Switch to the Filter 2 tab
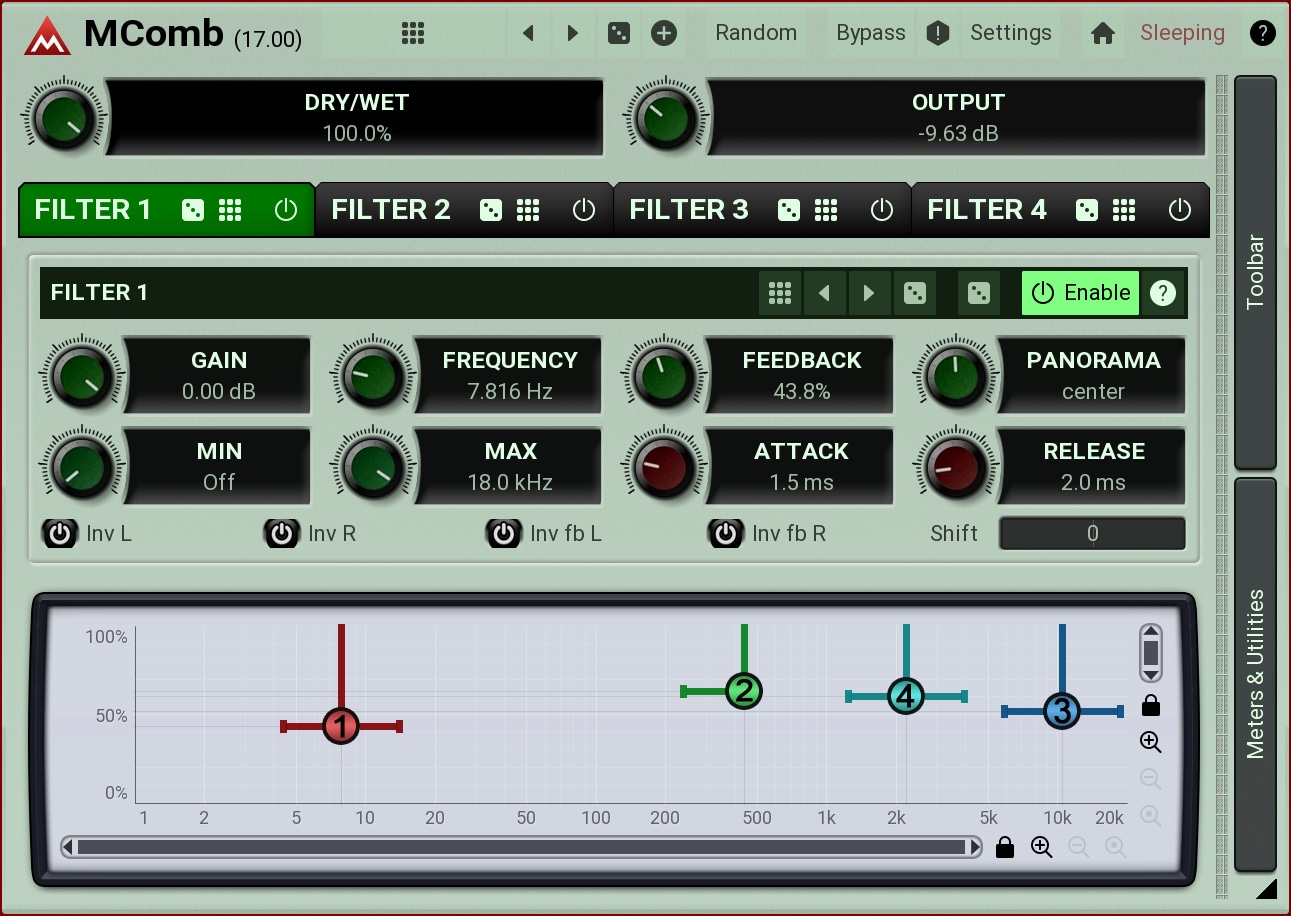 tap(391, 210)
